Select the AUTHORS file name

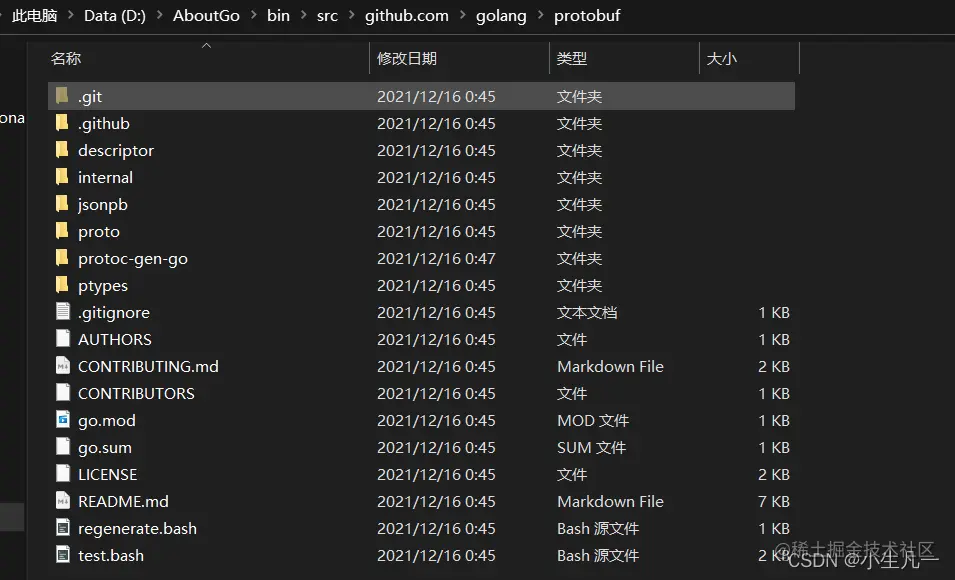pyautogui.click(x=115, y=339)
